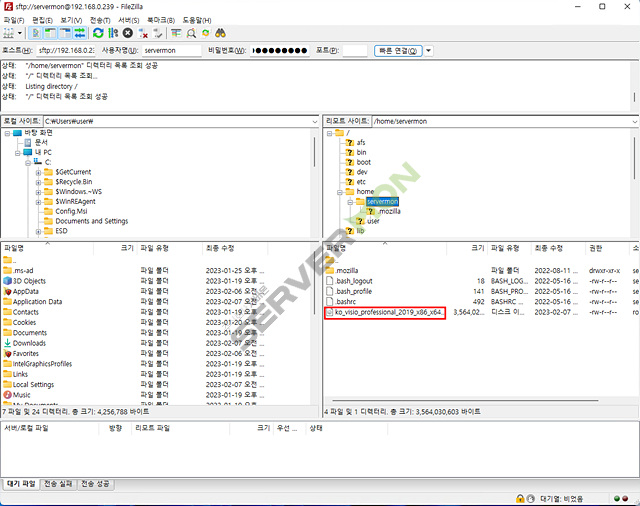The width and height of the screenshot is (640, 506).
Task: Focus the 포트(P) port field
Action: pos(355,51)
